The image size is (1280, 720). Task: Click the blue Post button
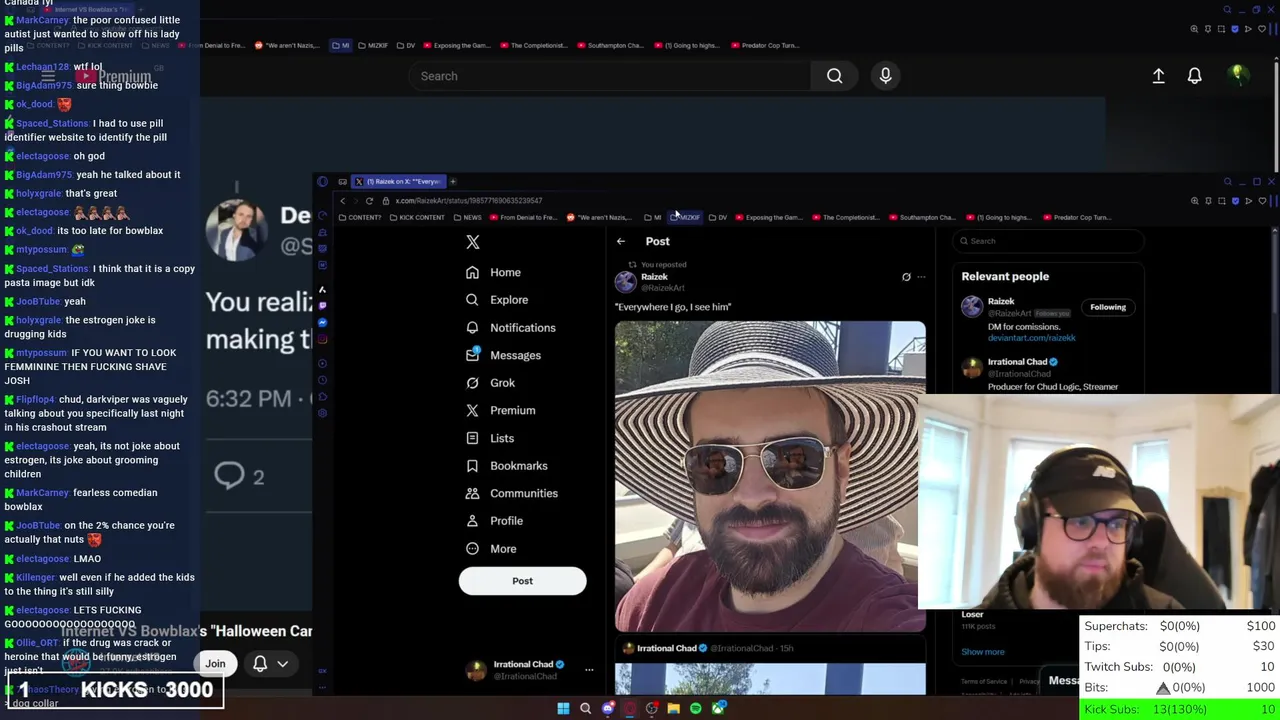(522, 581)
